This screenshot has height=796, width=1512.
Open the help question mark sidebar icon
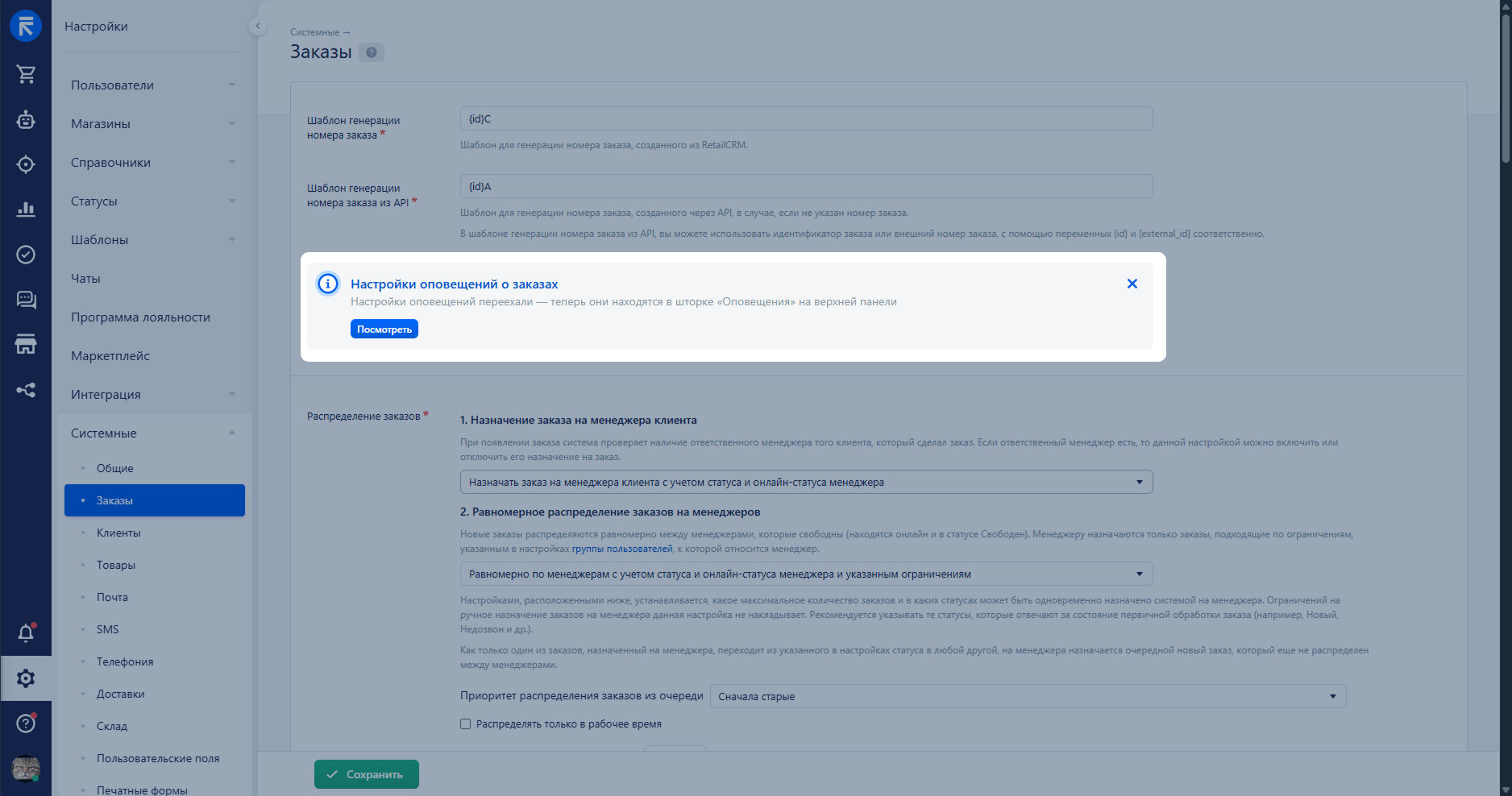click(26, 723)
